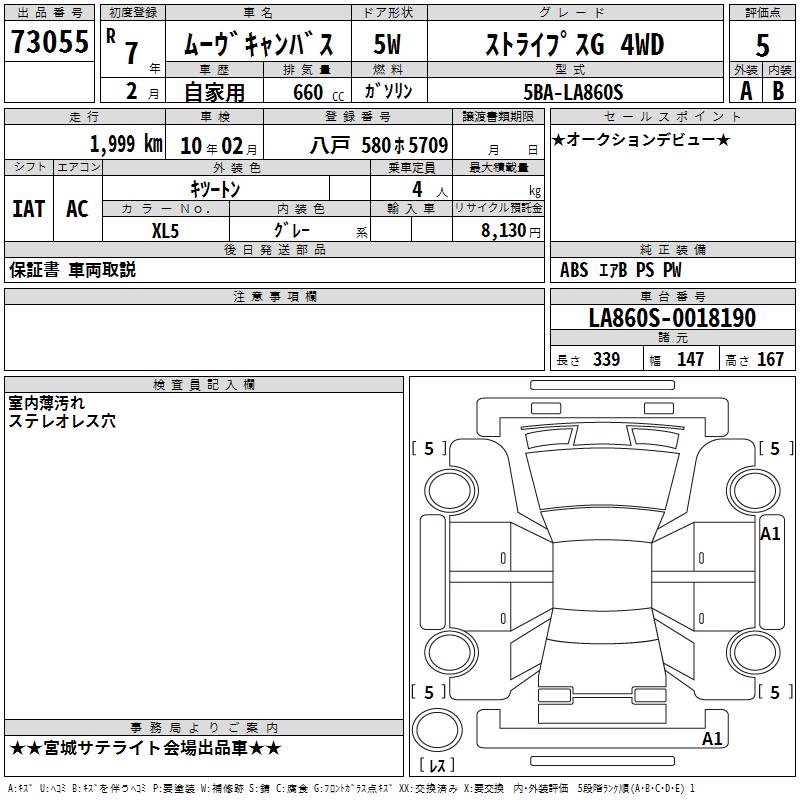This screenshot has height=800, width=800.
Task: Select the front-left wheel in diagram
Action: pyautogui.click(x=450, y=492)
